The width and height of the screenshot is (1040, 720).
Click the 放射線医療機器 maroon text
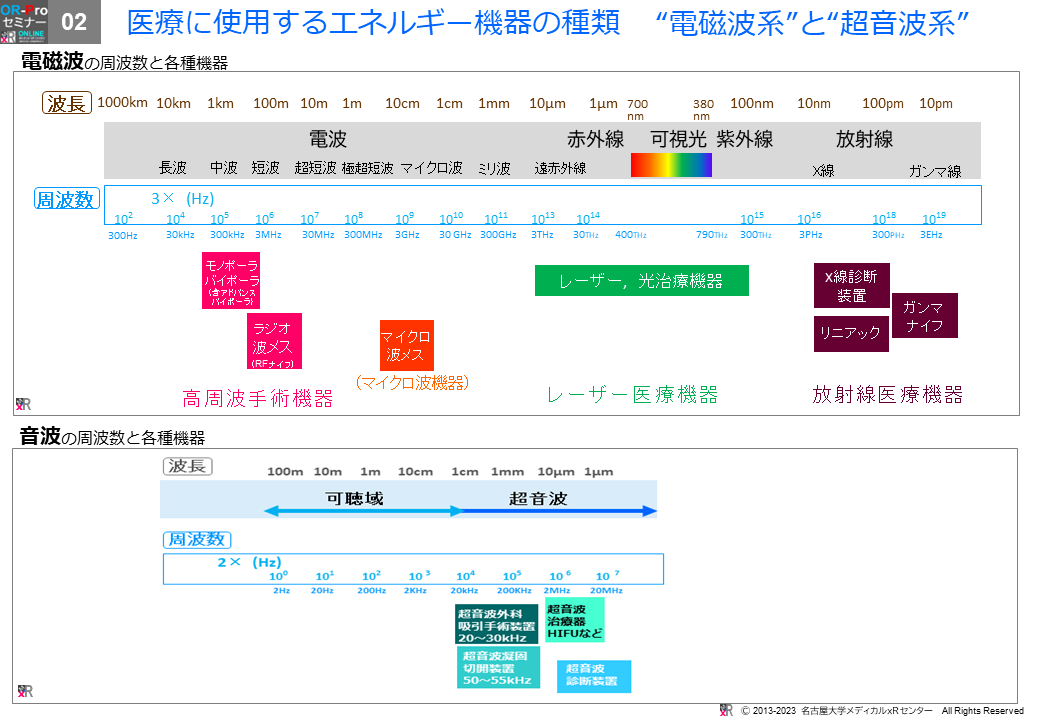click(887, 394)
